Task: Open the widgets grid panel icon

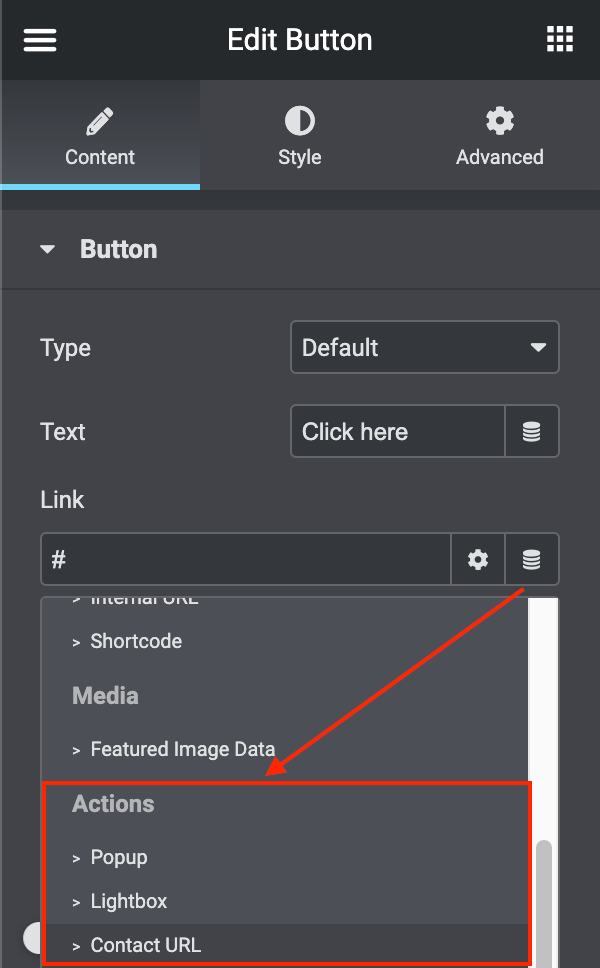Action: point(559,40)
